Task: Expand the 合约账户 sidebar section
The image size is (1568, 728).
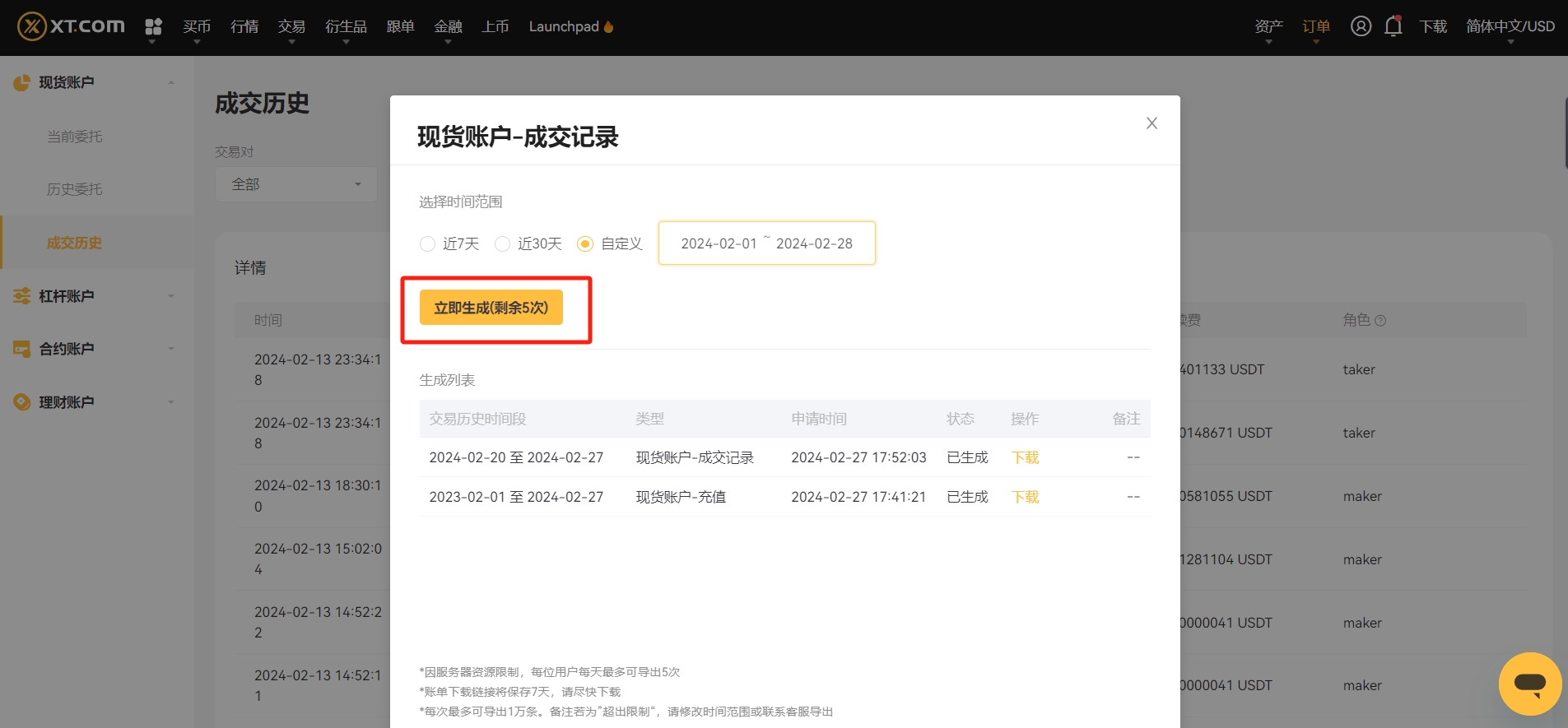Action: [171, 349]
